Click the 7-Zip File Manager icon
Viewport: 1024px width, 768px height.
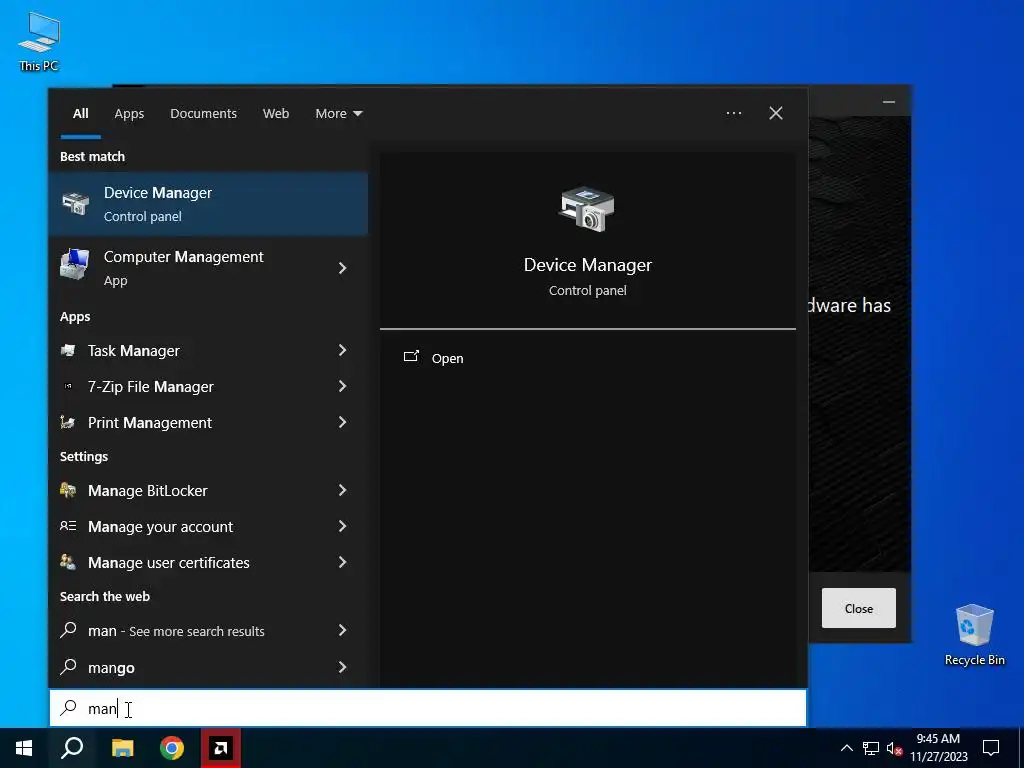[68, 387]
